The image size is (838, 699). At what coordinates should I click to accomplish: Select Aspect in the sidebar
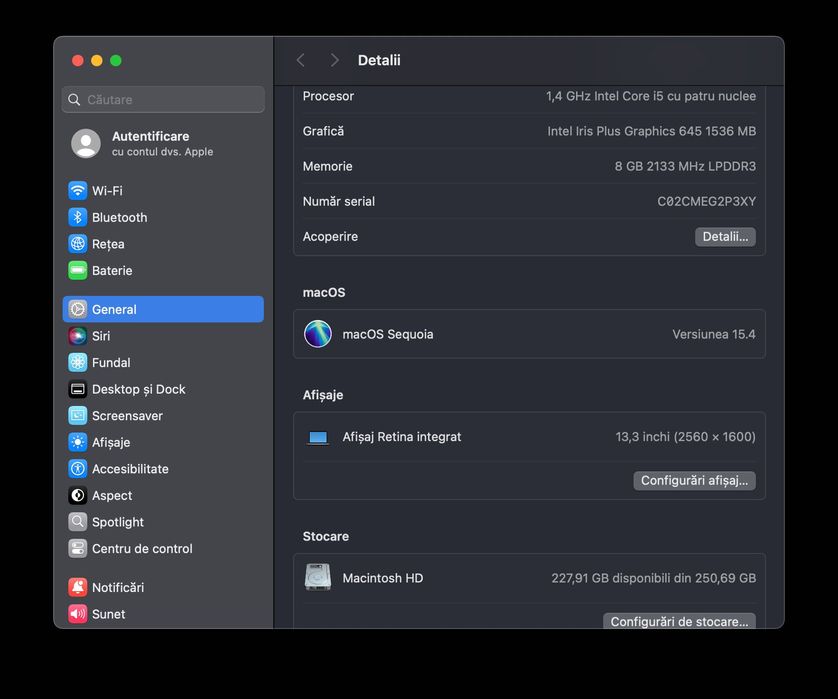(163, 495)
